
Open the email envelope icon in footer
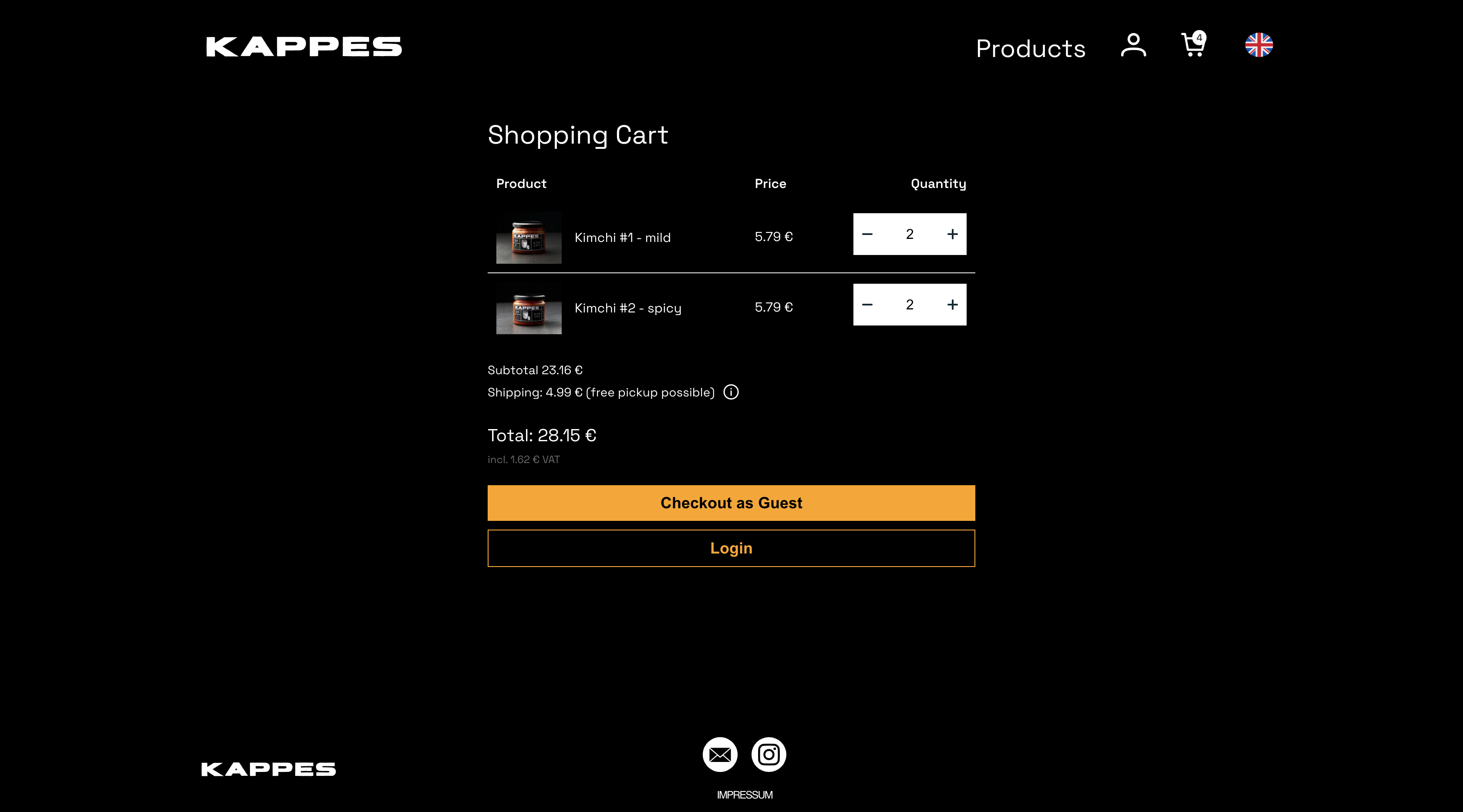coord(720,754)
